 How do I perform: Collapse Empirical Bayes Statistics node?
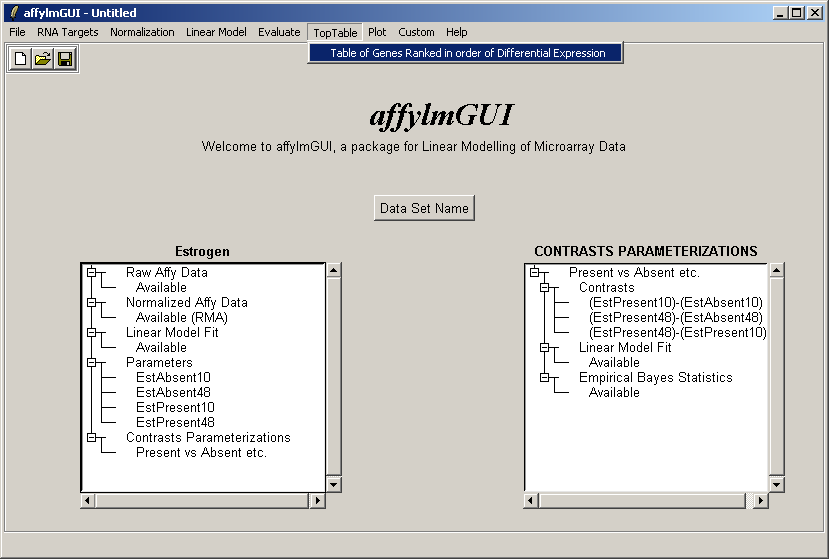[x=544, y=377]
